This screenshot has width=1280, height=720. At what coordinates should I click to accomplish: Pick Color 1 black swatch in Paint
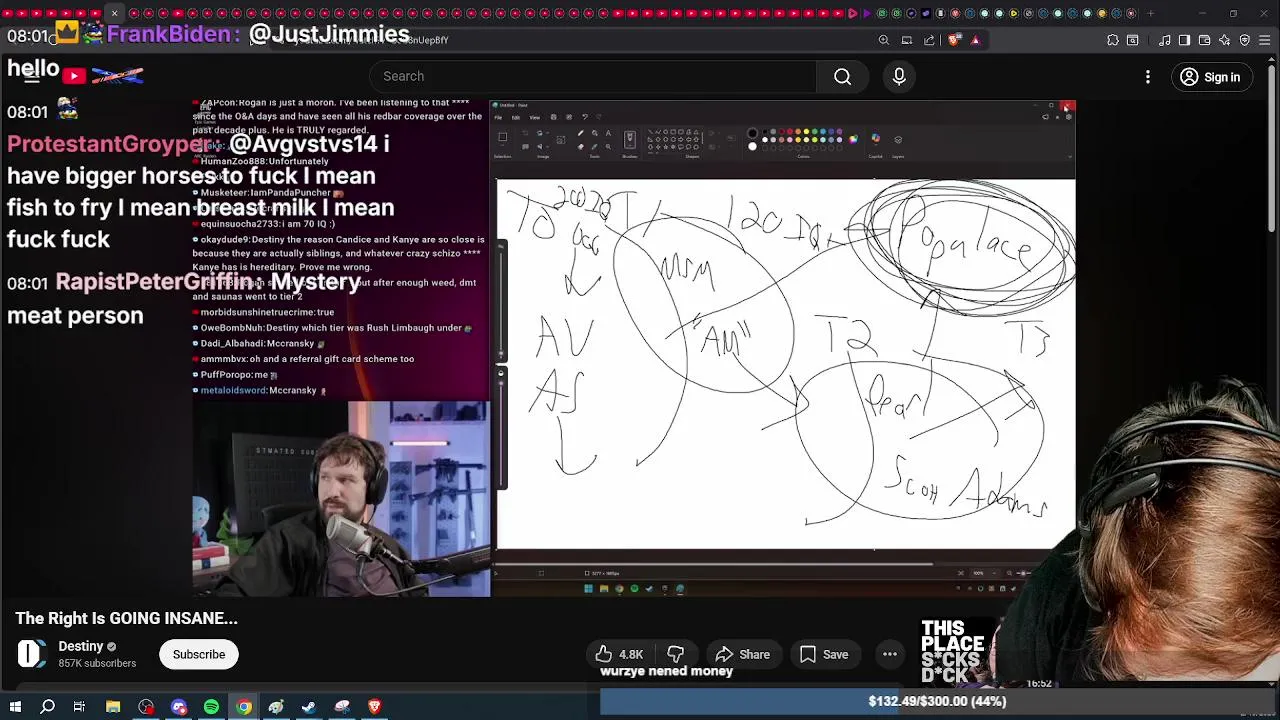coord(752,133)
